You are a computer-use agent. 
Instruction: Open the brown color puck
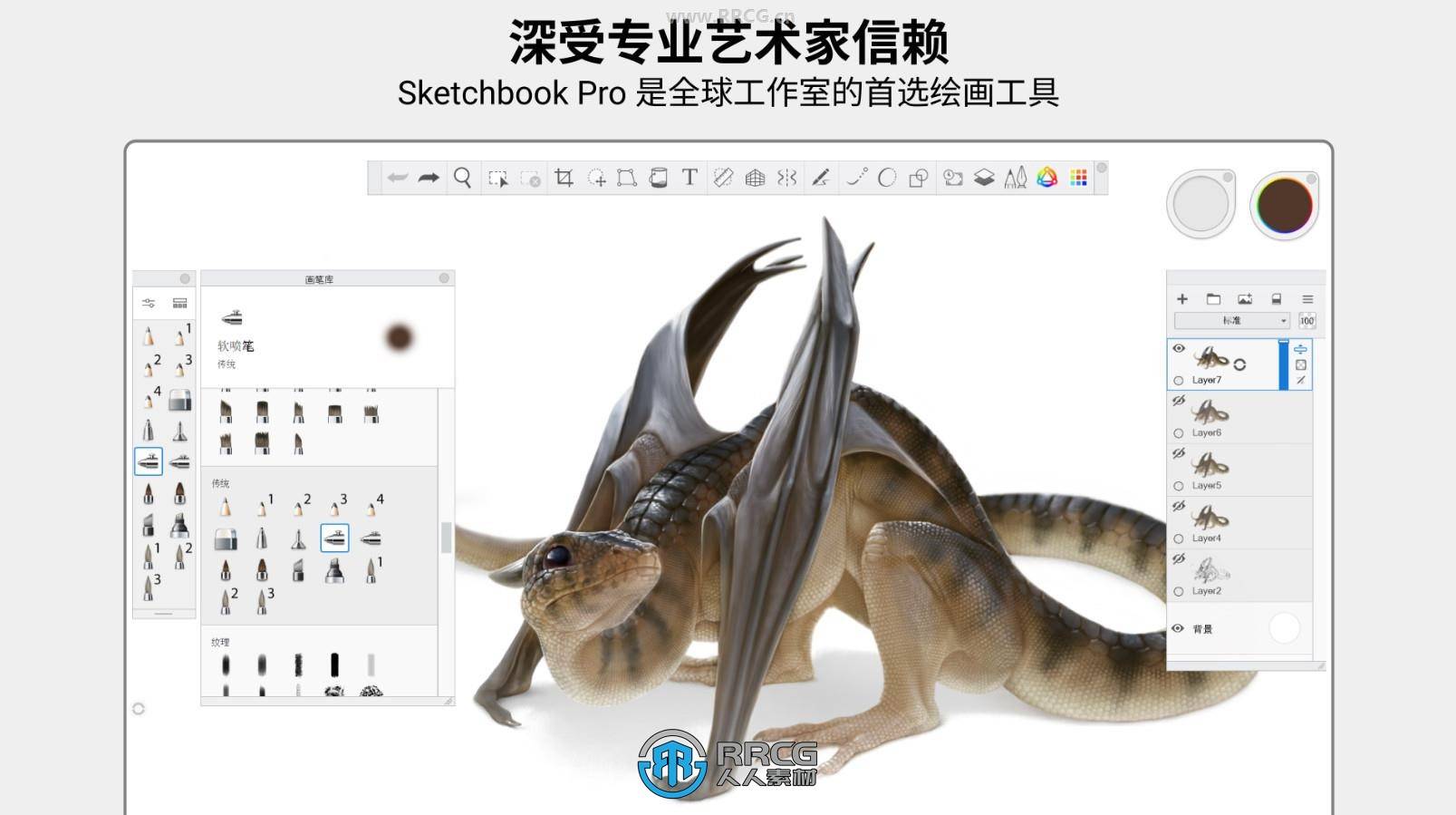coord(1285,205)
